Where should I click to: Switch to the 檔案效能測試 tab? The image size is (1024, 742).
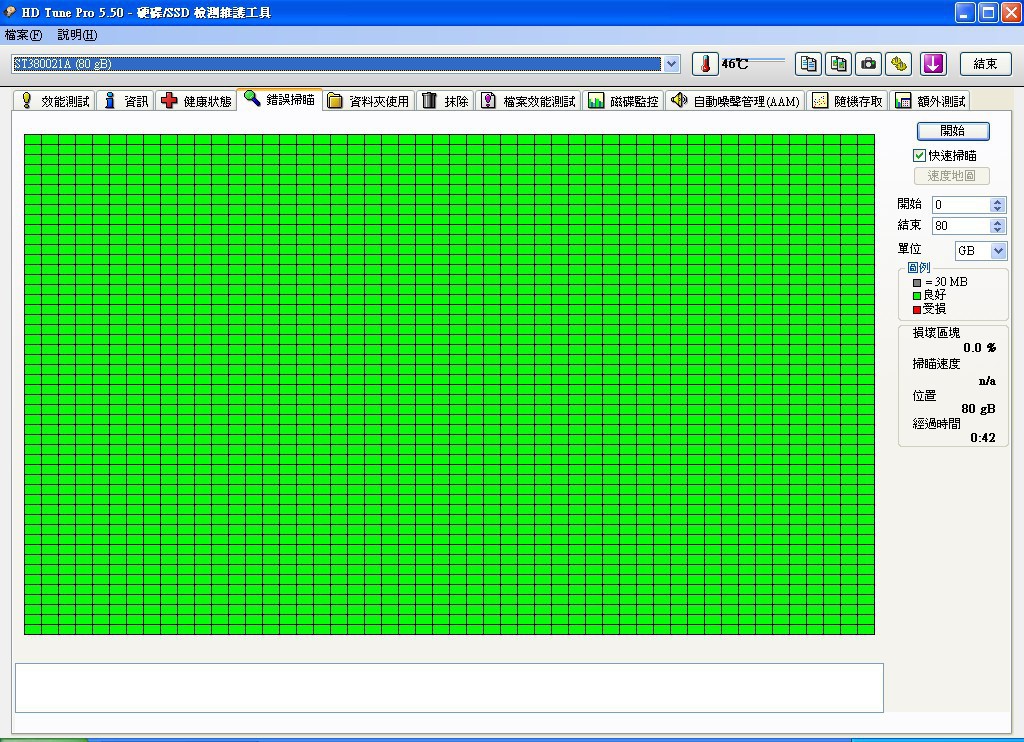coord(528,101)
